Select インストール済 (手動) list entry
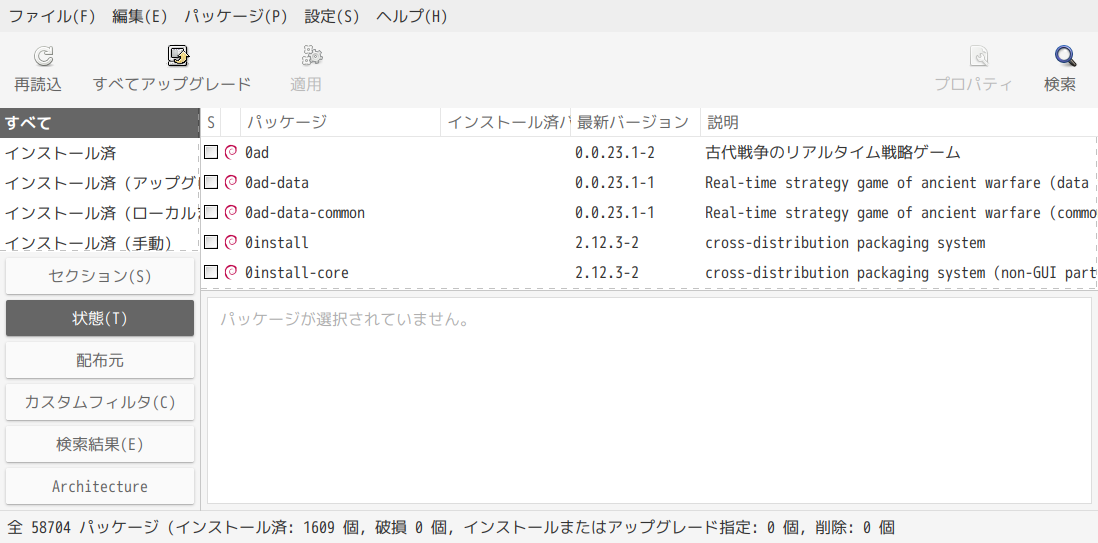Image resolution: width=1098 pixels, height=543 pixels. (x=100, y=242)
